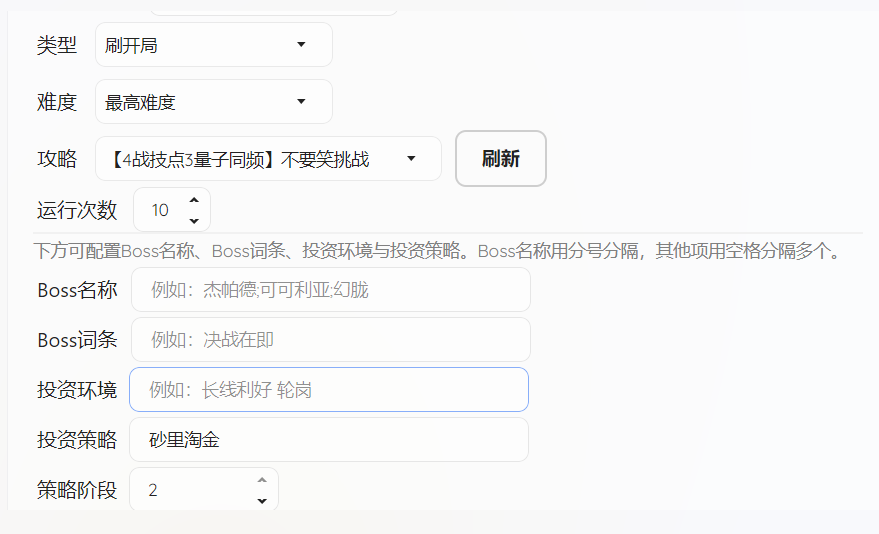Decrease 运行次数 with the down arrow

click(x=194, y=220)
